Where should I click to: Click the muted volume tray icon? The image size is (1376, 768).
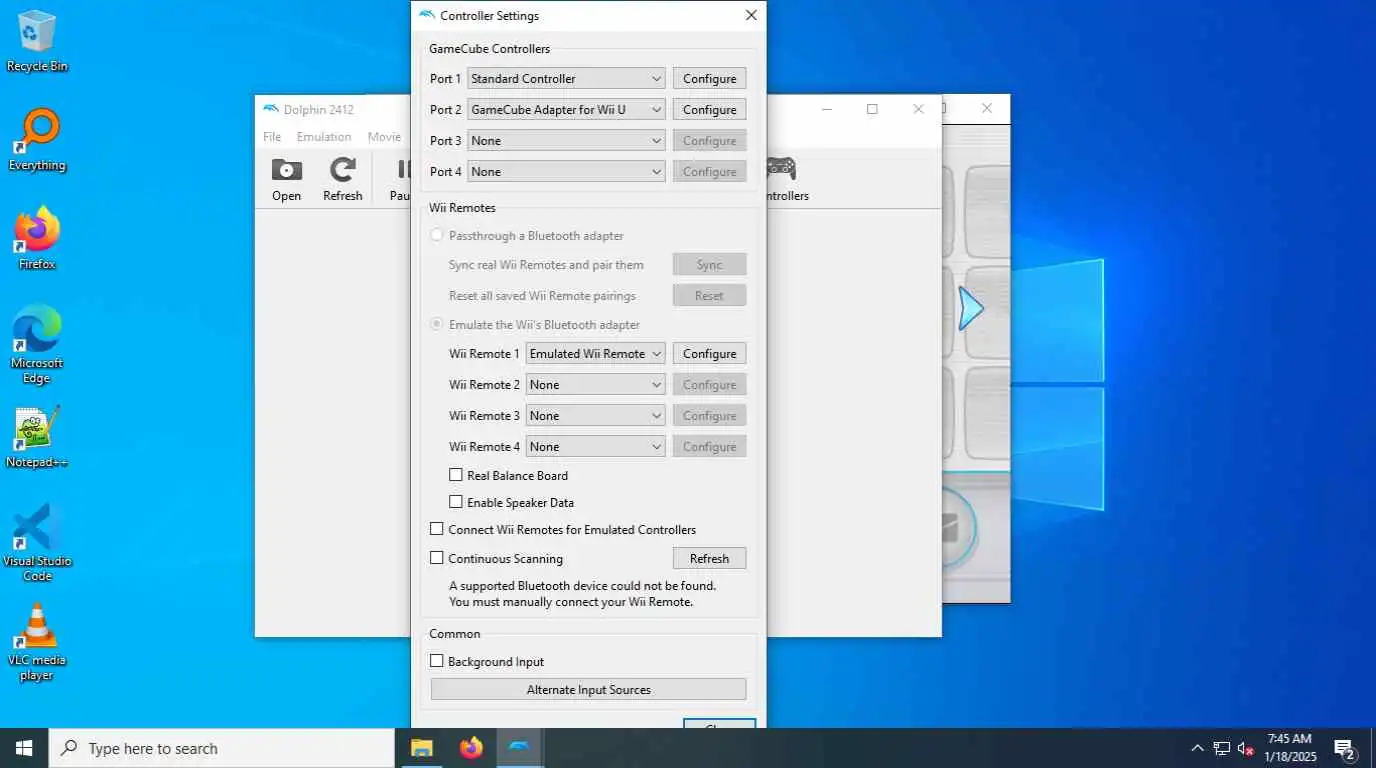tap(1246, 748)
